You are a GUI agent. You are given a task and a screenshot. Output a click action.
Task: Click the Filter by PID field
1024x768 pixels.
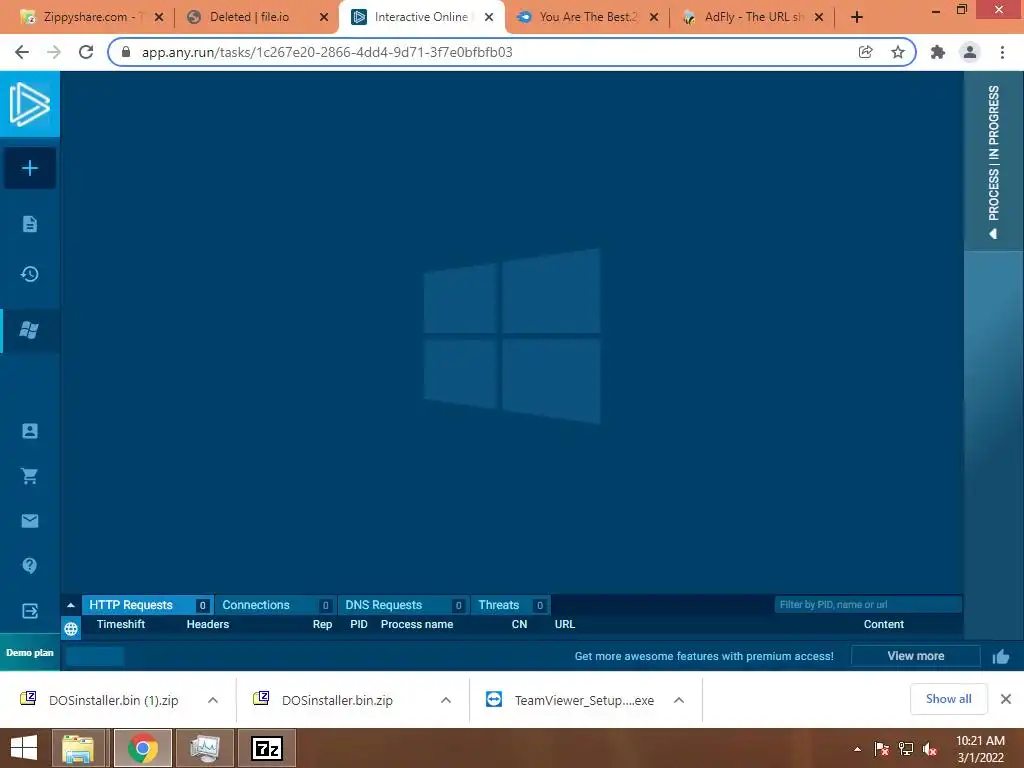(x=868, y=605)
